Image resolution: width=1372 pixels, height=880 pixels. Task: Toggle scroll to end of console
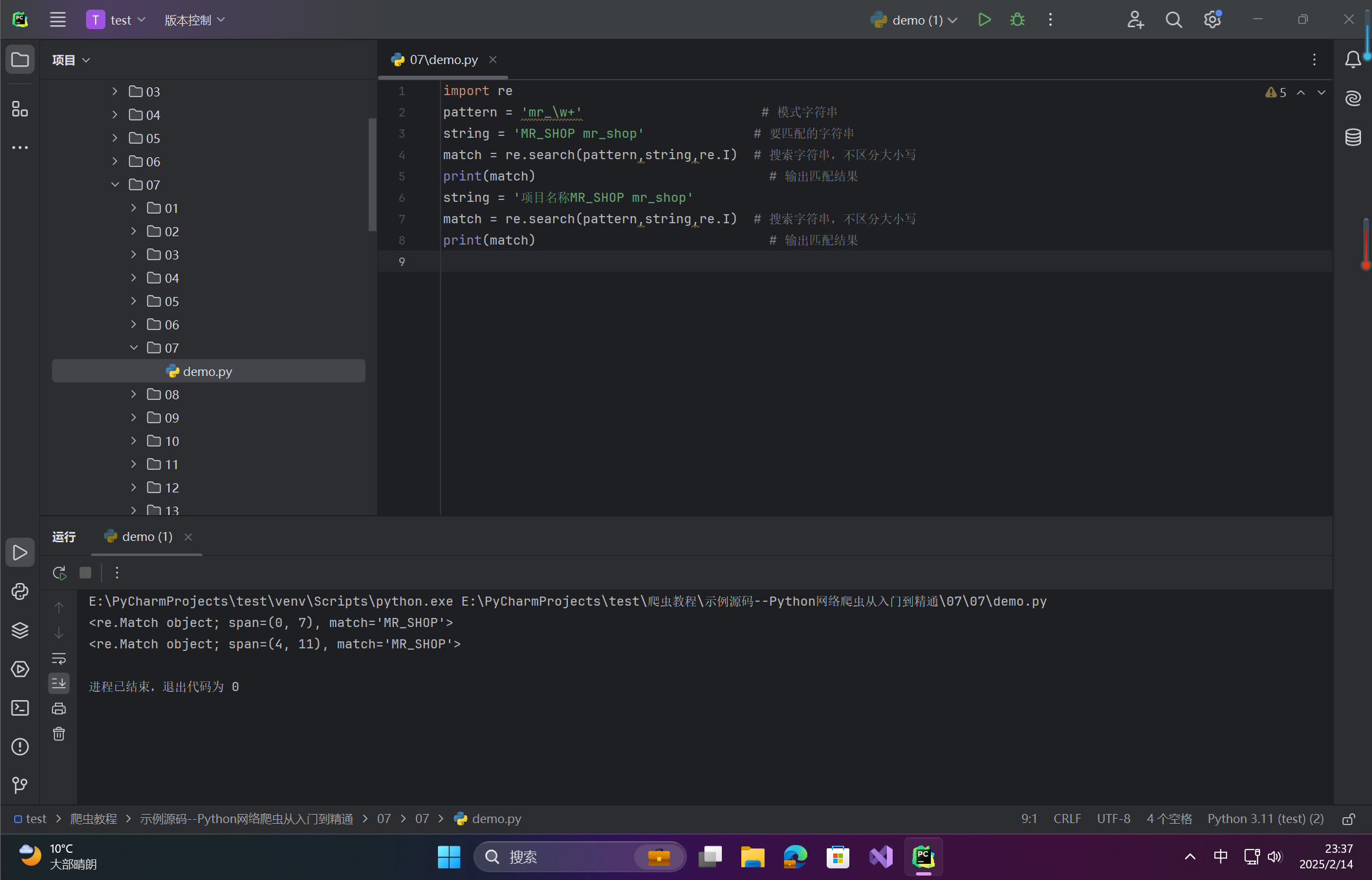click(x=59, y=683)
